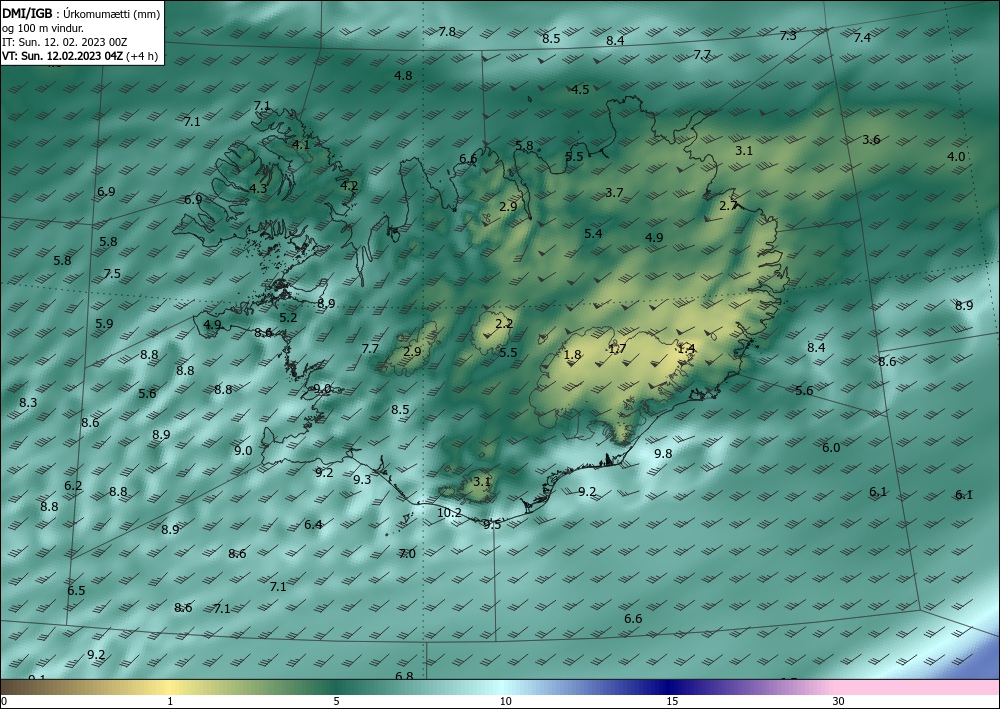The height and width of the screenshot is (709, 1000).
Task: Select the 7.4 map value
Action: (862, 38)
